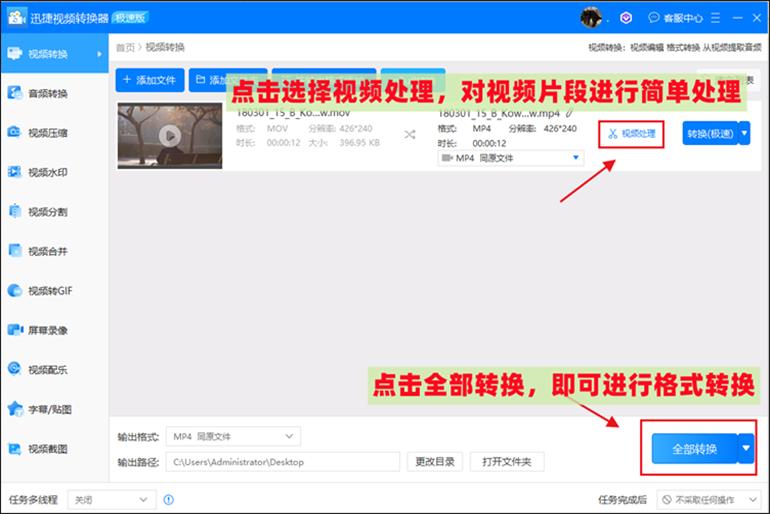
Task: Expand the 转换(极速) arrow dropdown
Action: click(744, 134)
